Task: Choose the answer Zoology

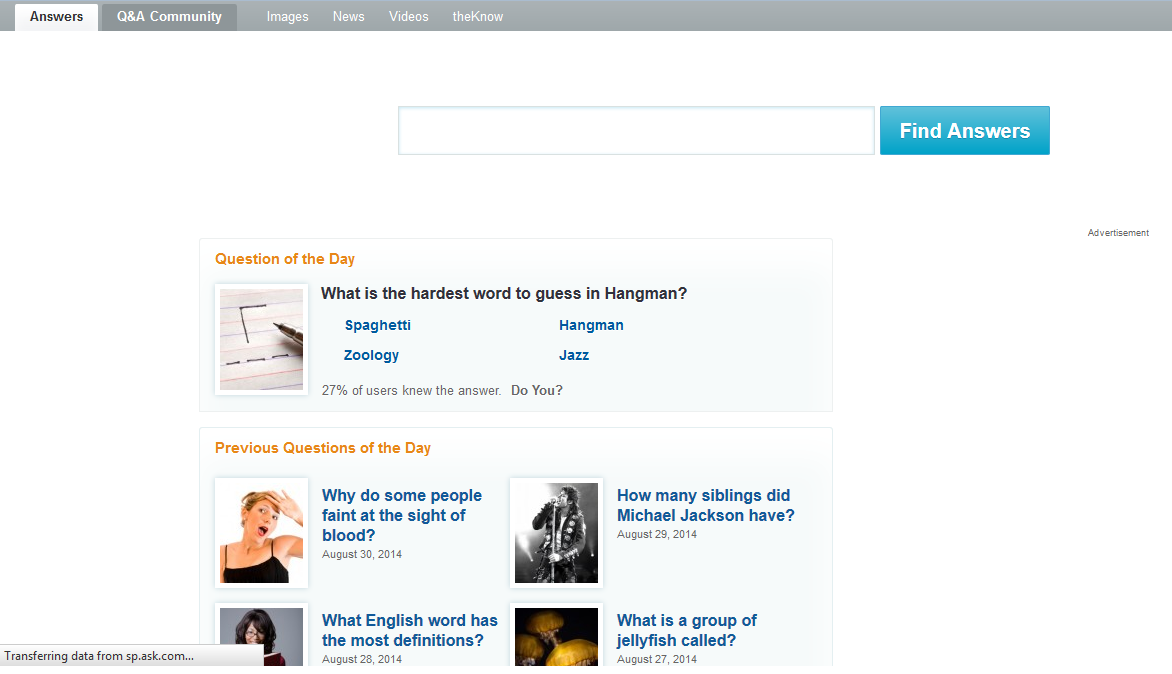Action: (371, 355)
